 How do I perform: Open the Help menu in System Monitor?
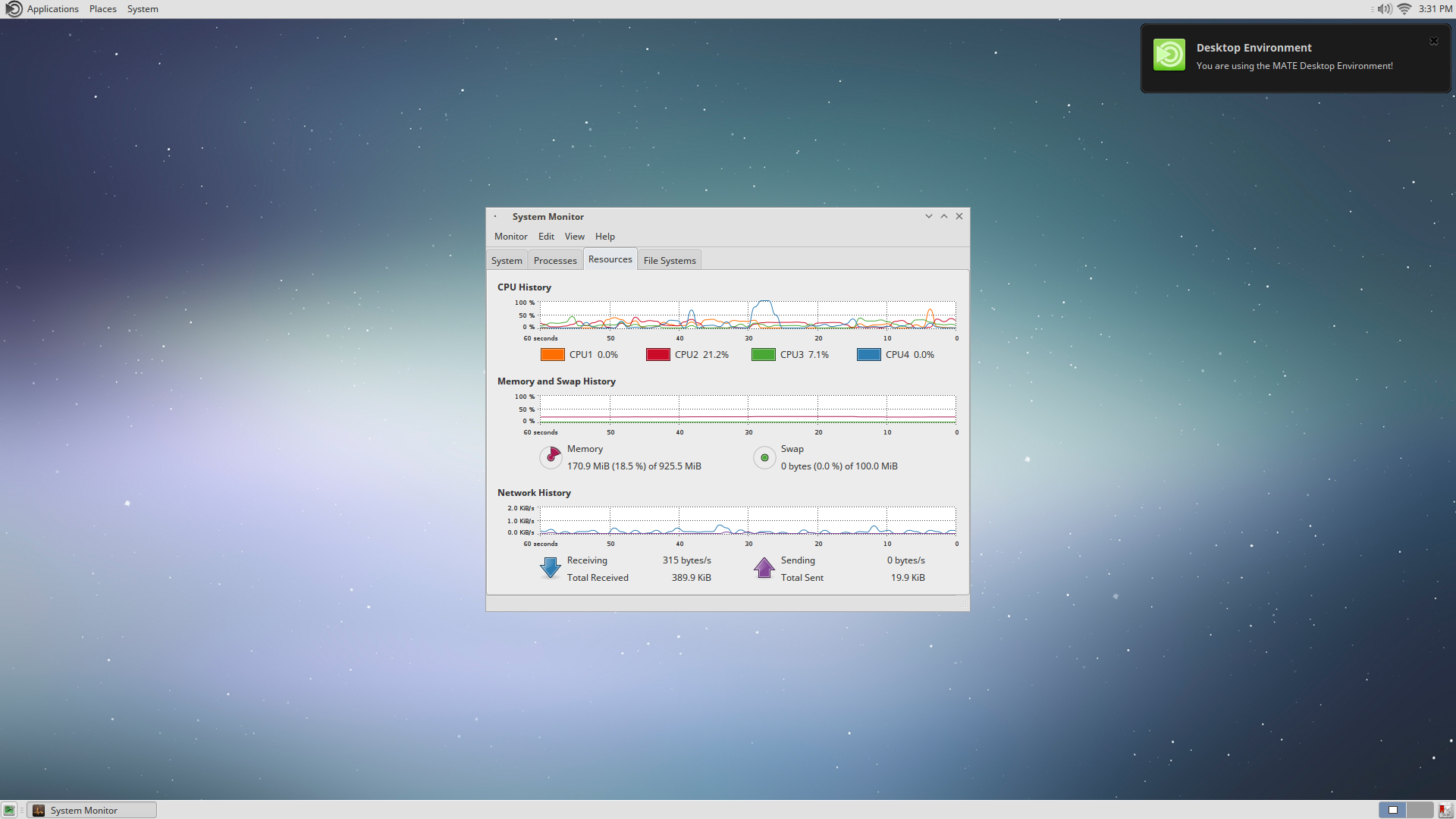(x=604, y=237)
